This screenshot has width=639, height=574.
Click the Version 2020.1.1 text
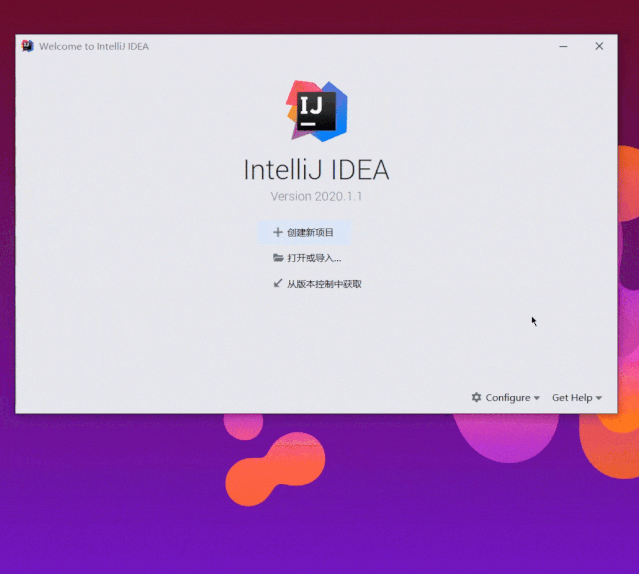coord(316,196)
